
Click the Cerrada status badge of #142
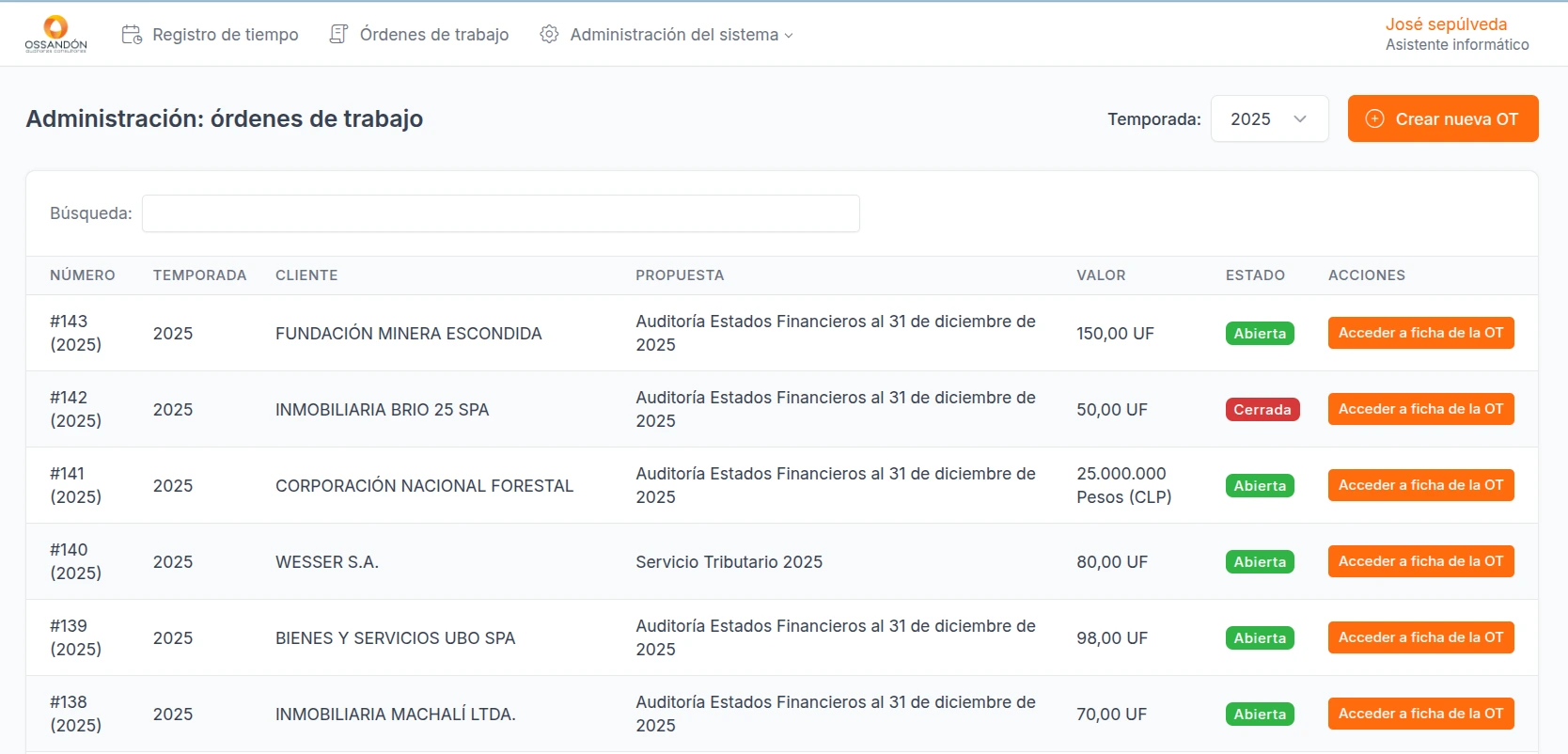(x=1262, y=410)
